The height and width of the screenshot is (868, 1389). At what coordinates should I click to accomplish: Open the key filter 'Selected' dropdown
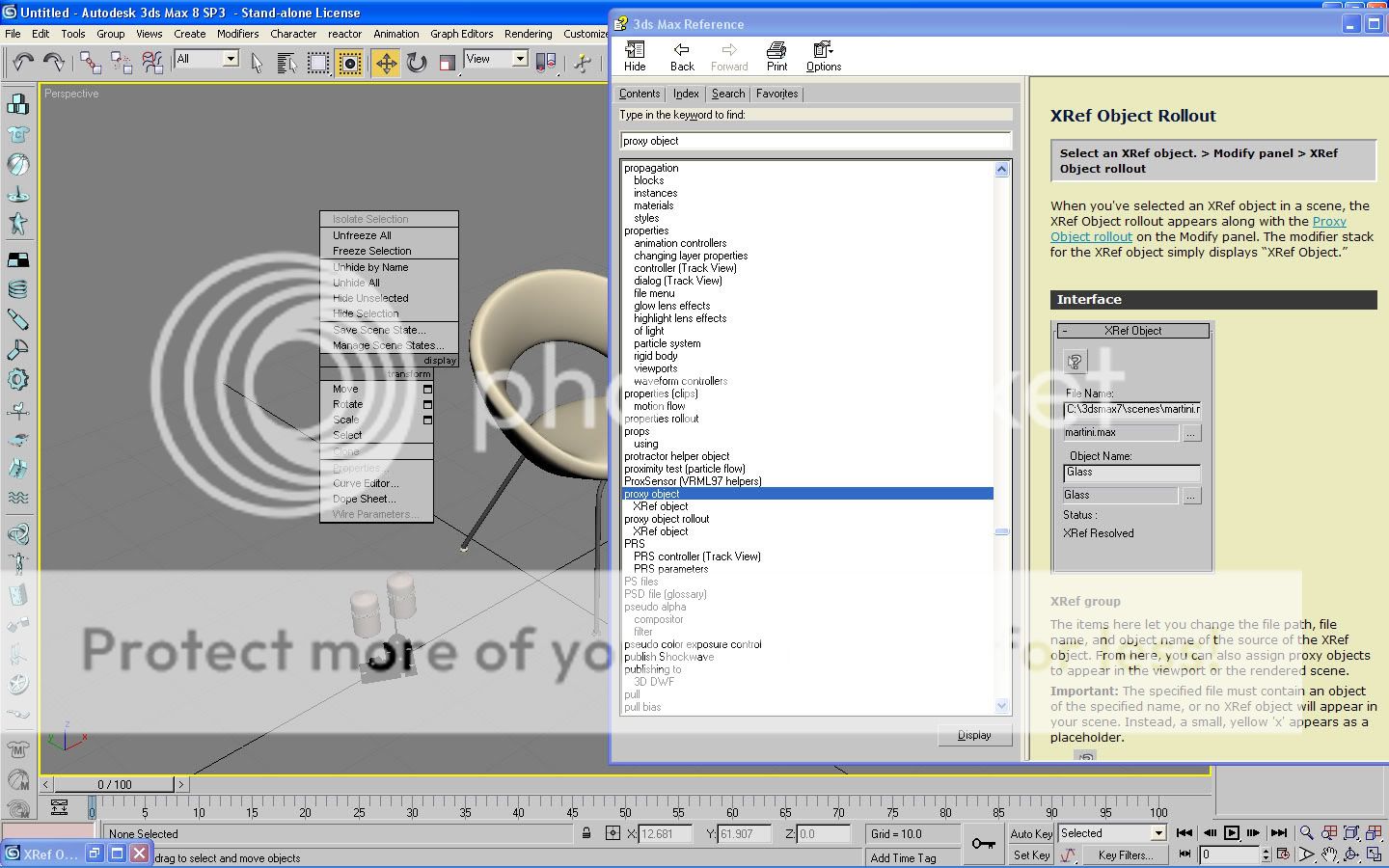tap(1158, 833)
